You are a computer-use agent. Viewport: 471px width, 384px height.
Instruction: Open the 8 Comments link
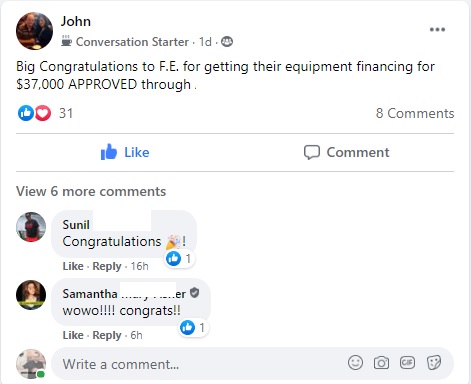click(415, 113)
